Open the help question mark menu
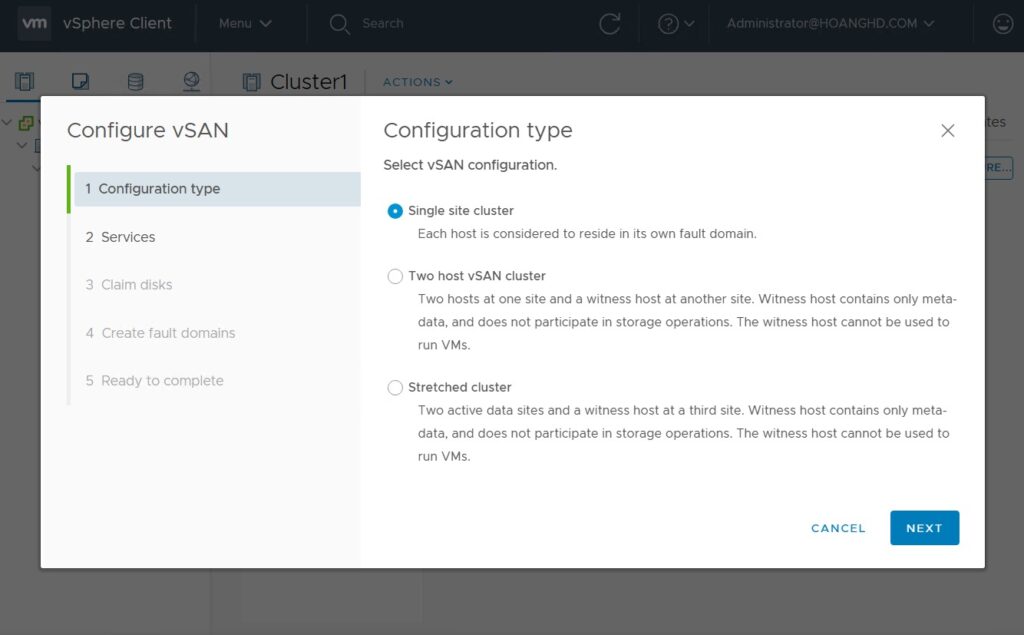1024x635 pixels. coord(675,24)
